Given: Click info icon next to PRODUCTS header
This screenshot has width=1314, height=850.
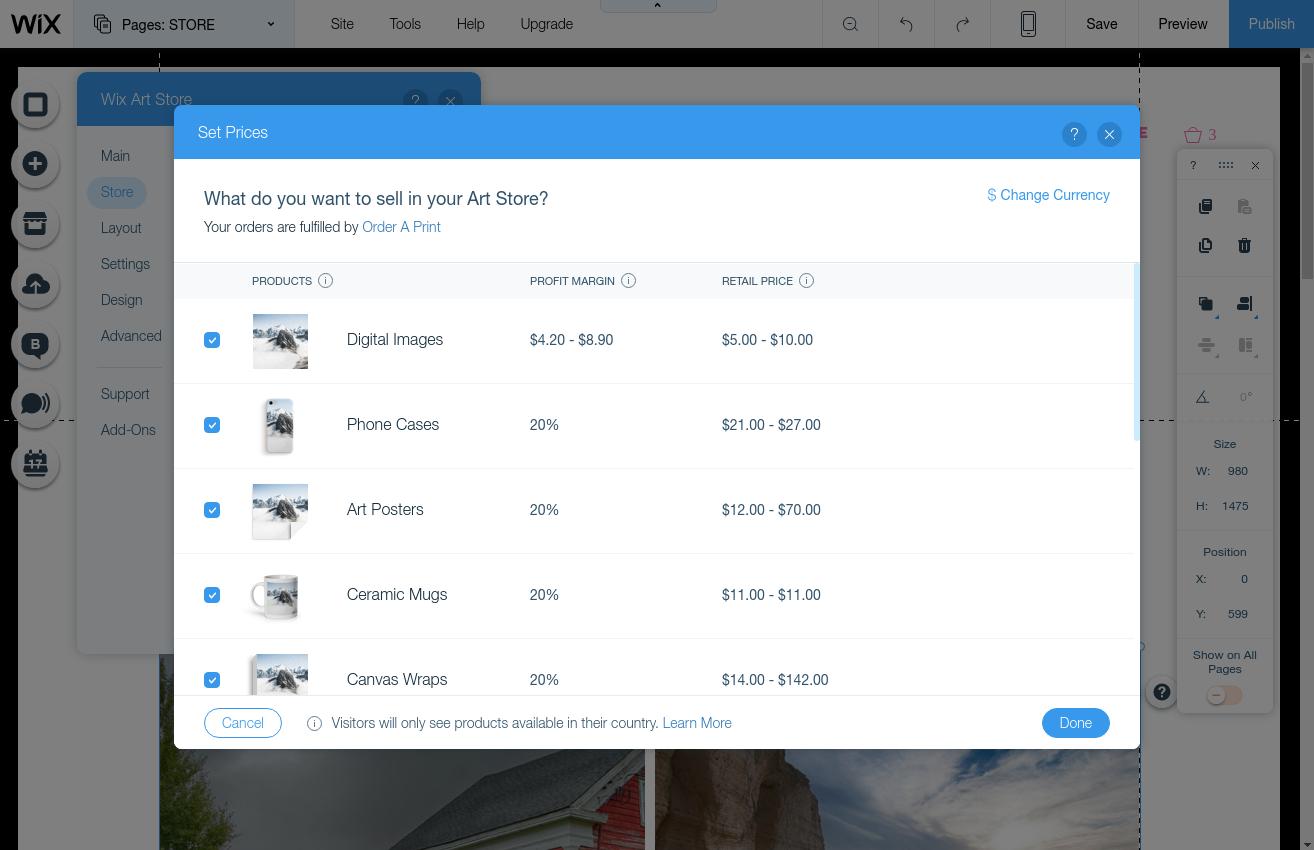Looking at the screenshot, I should 325,281.
